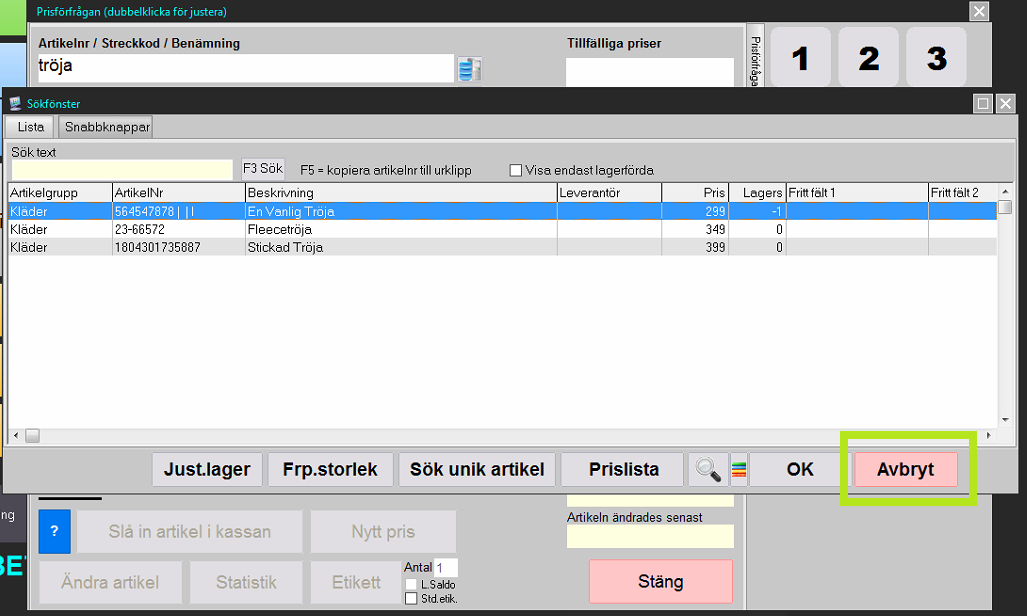Viewport: 1027px width, 616px height.
Task: Select the Lista tab
Action: click(x=31, y=127)
